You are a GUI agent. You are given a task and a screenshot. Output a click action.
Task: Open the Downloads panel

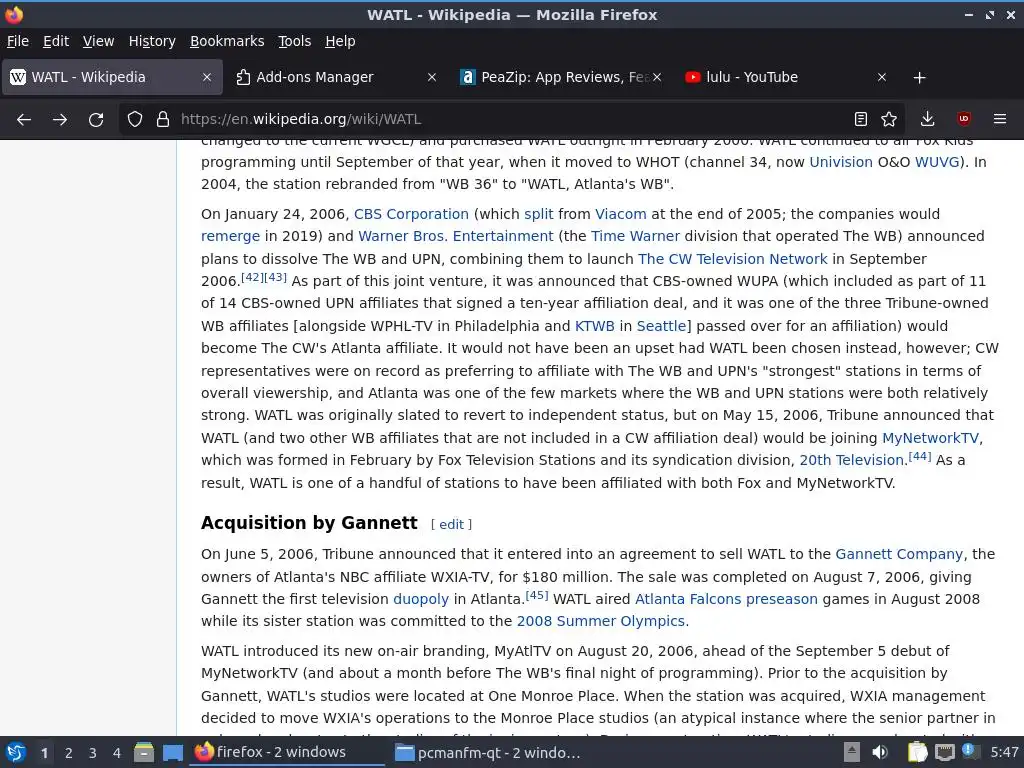(x=927, y=119)
